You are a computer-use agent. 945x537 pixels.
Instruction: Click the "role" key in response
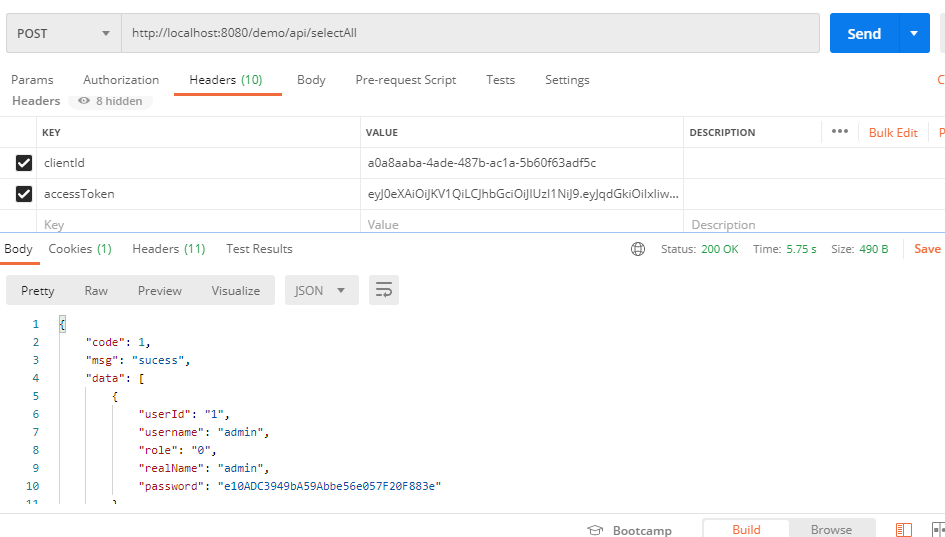159,450
